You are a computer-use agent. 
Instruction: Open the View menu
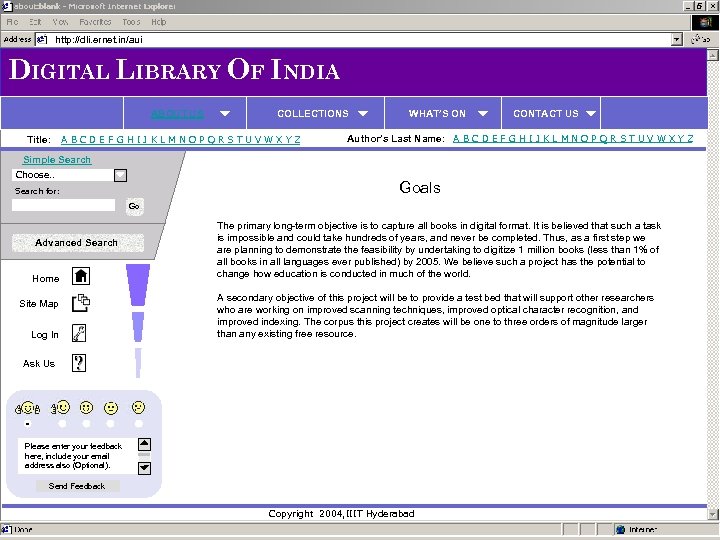coord(60,22)
